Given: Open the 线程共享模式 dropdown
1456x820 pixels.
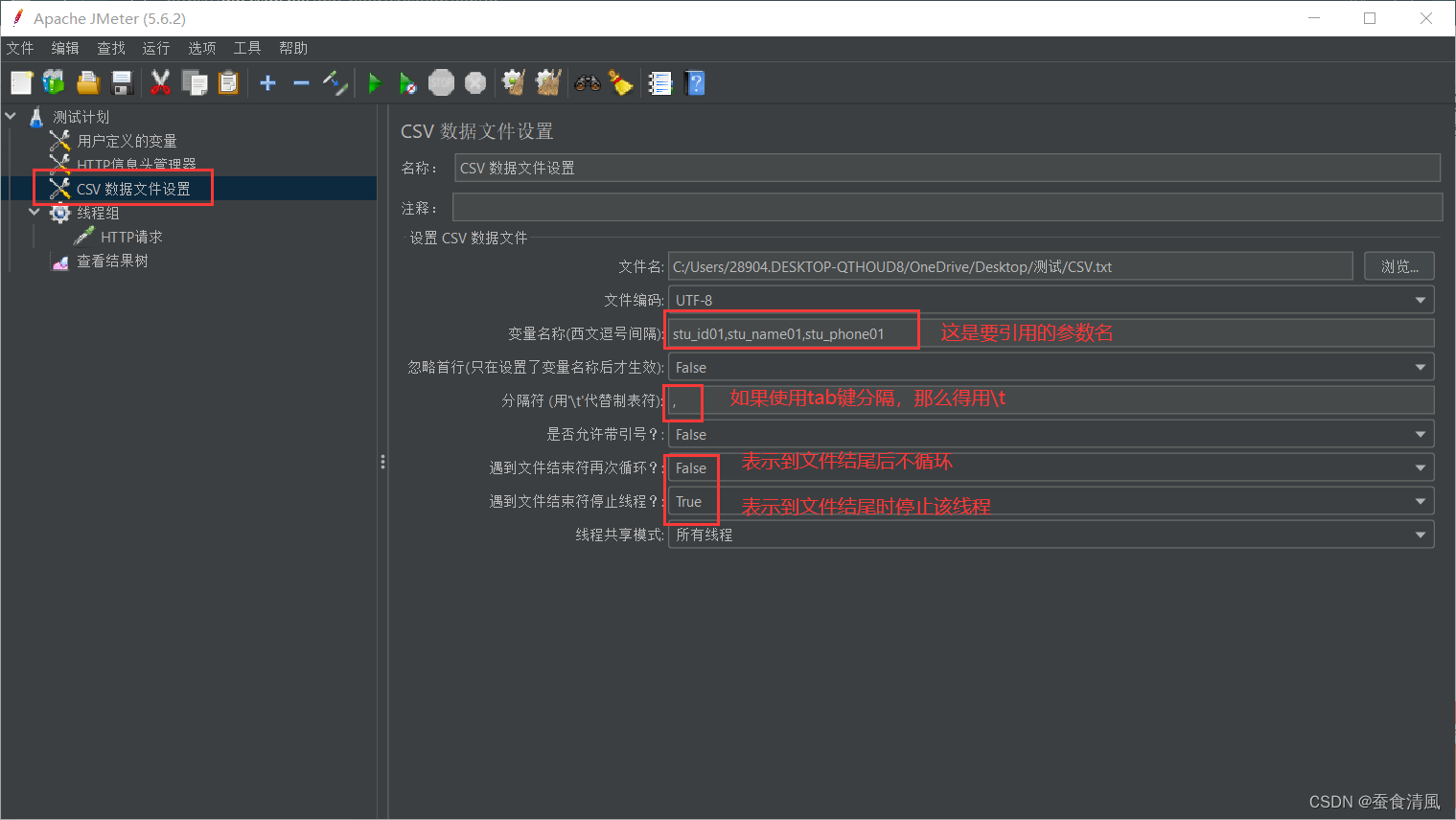Looking at the screenshot, I should pyautogui.click(x=1052, y=535).
